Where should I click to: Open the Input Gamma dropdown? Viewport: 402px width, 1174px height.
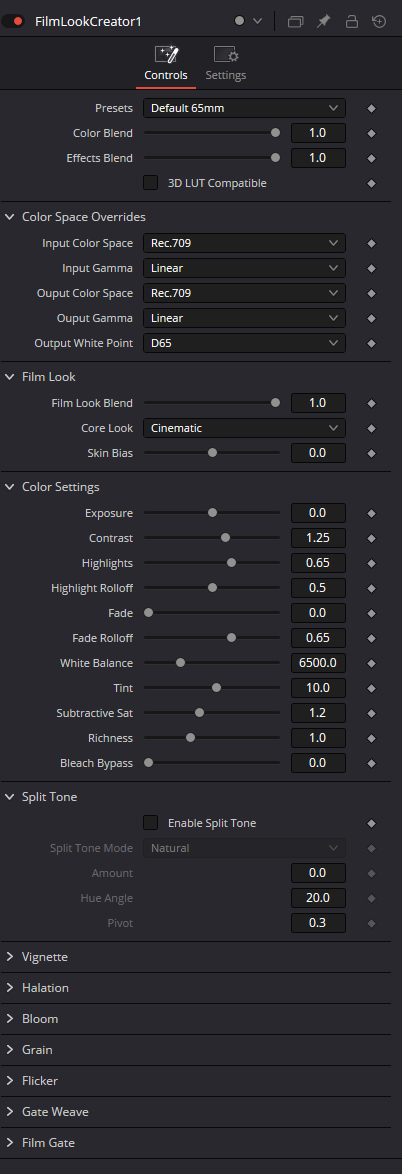244,268
